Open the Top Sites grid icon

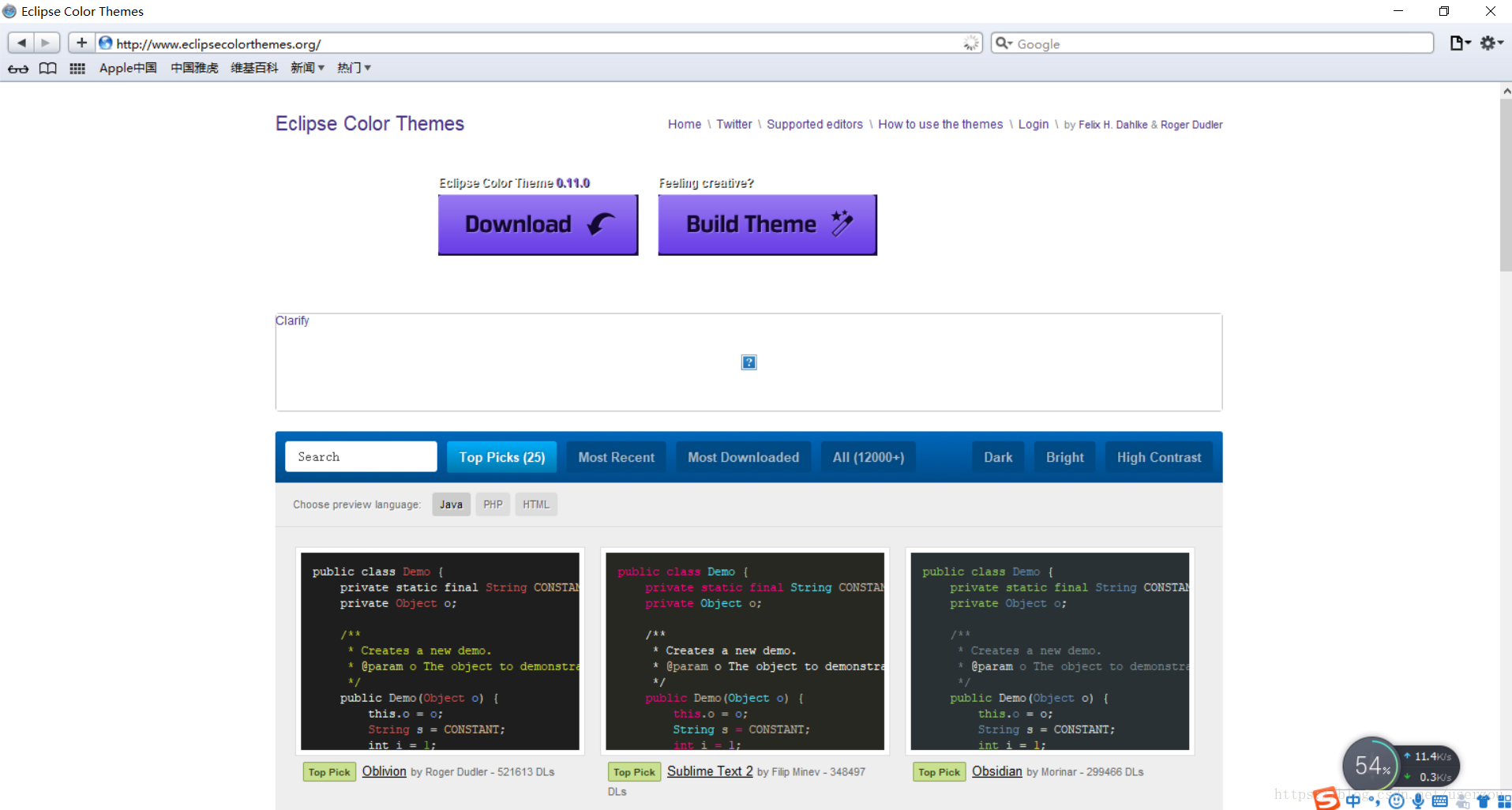(77, 69)
